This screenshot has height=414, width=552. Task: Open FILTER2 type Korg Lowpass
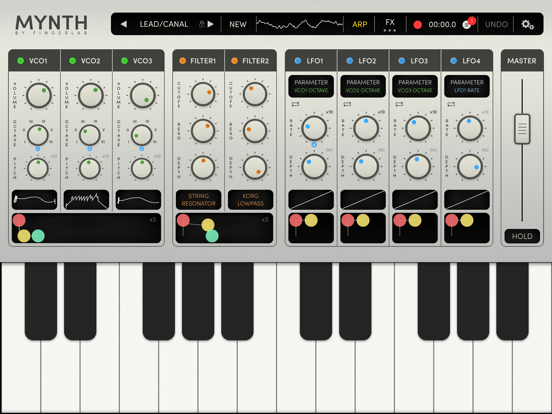click(x=250, y=200)
